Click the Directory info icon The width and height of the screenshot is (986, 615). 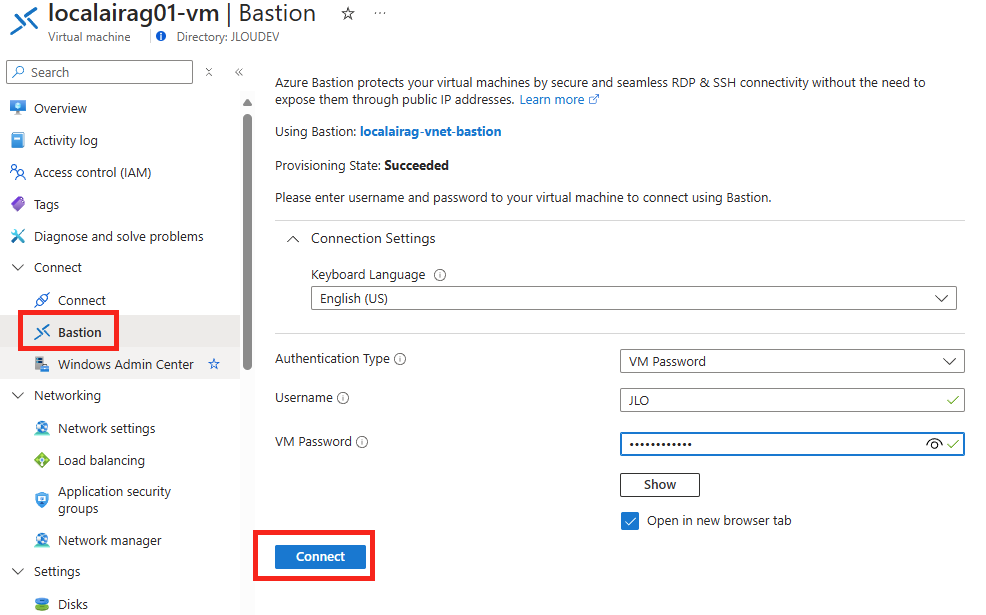(x=161, y=36)
